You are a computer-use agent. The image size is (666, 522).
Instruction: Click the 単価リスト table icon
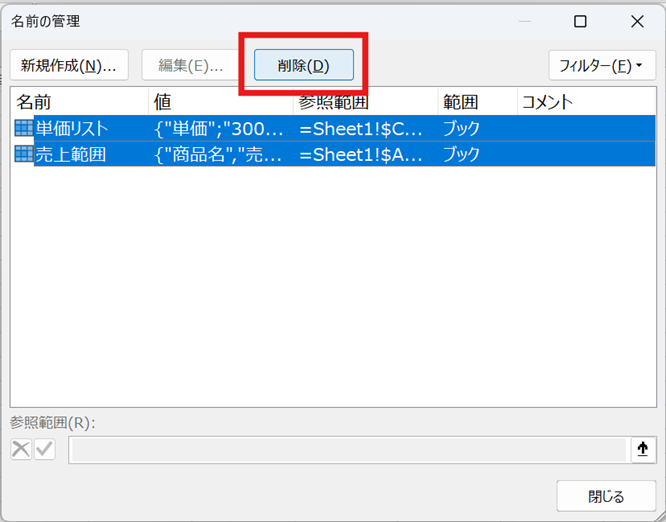pyautogui.click(x=23, y=128)
